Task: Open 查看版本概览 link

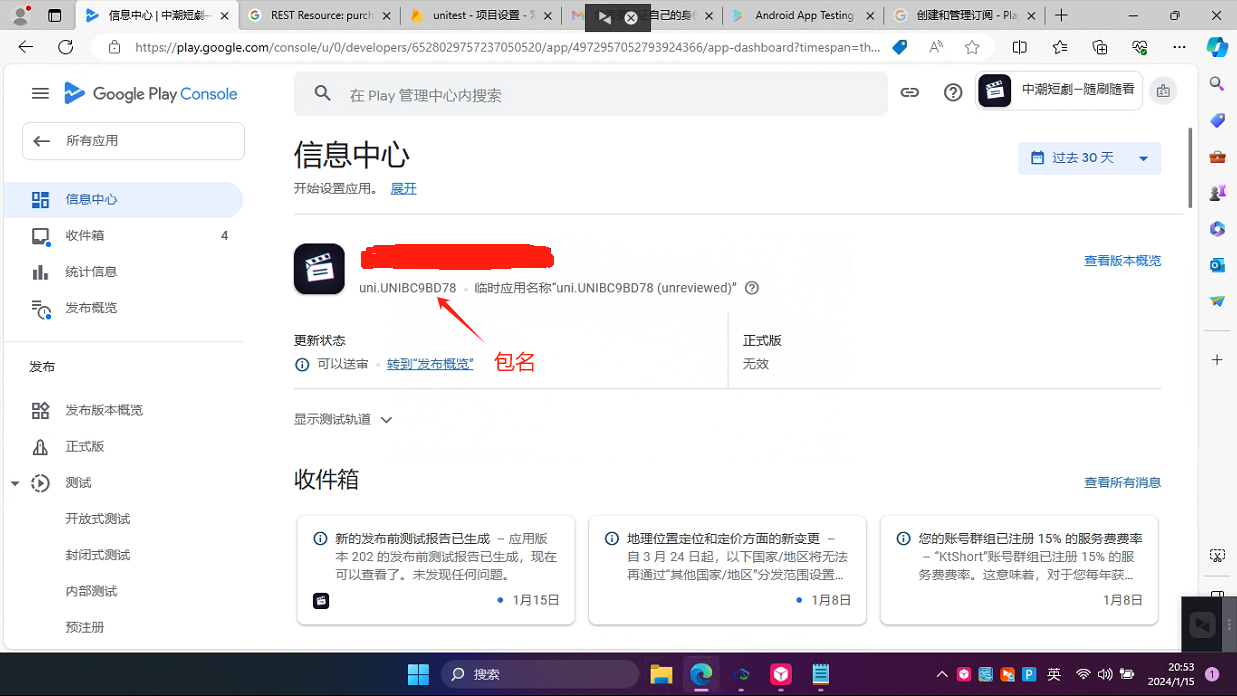Action: tap(1122, 261)
